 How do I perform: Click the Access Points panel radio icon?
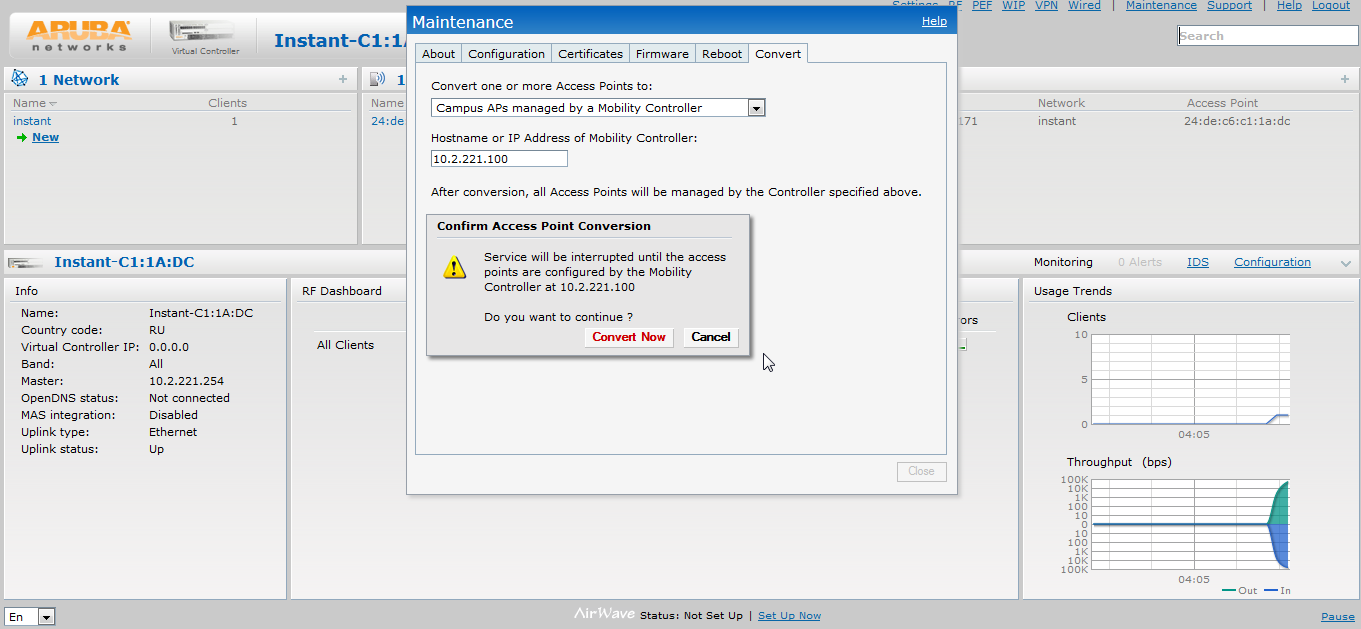click(378, 79)
